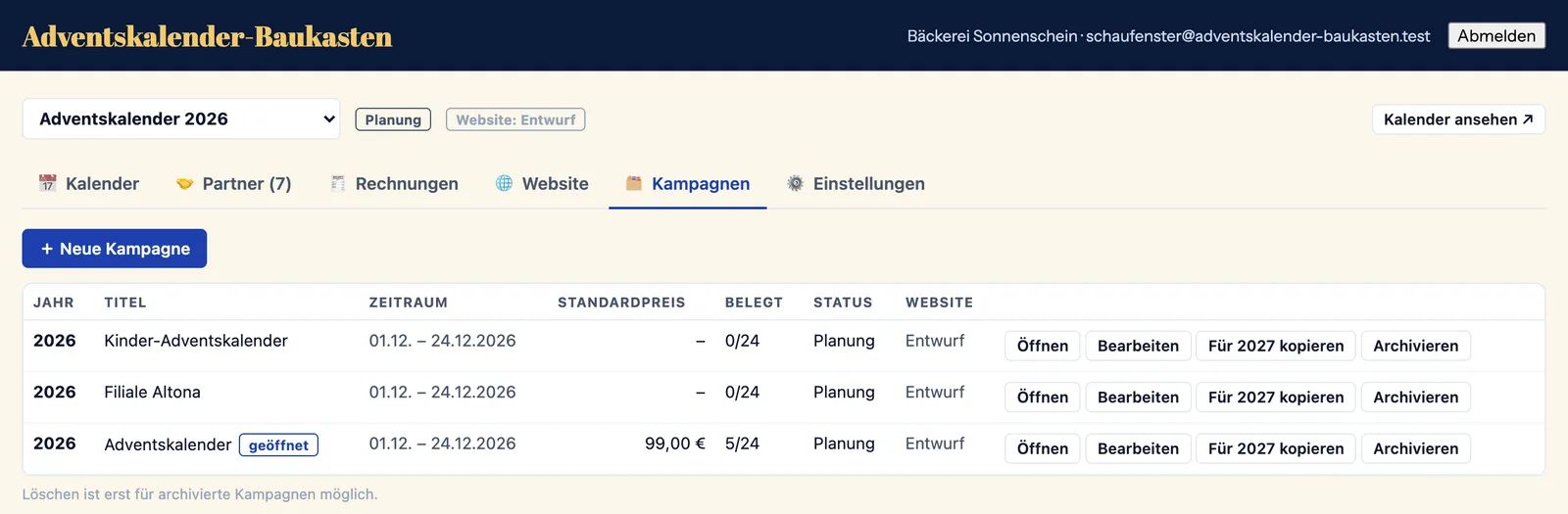Click Bearbeiten in the 99,00 € Adventskalender row
Screen dimensions: 1568x514
pyautogui.click(x=1138, y=448)
